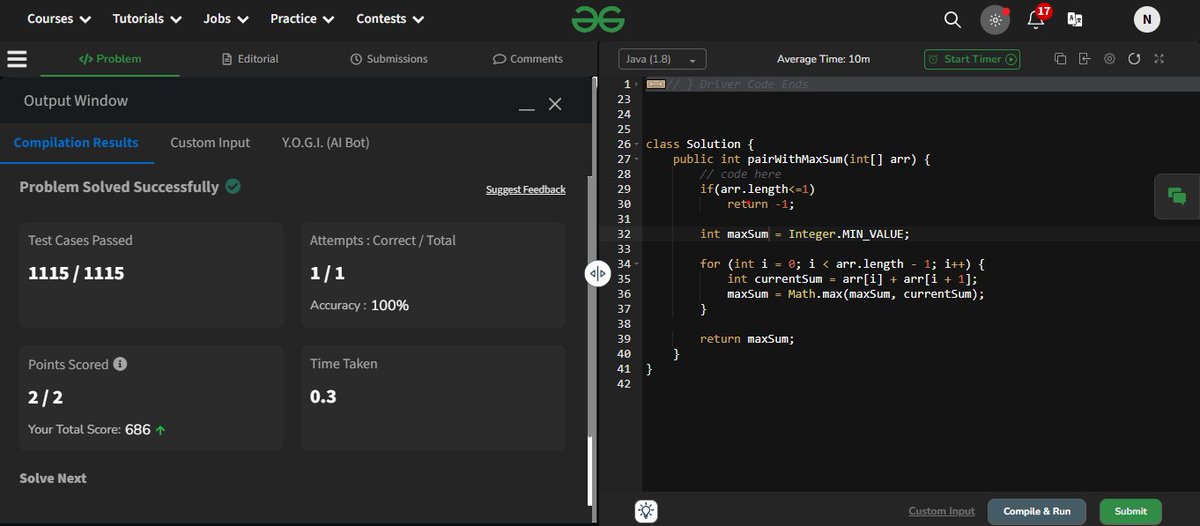
Task: Open the chat bubble widget
Action: coord(1177,196)
